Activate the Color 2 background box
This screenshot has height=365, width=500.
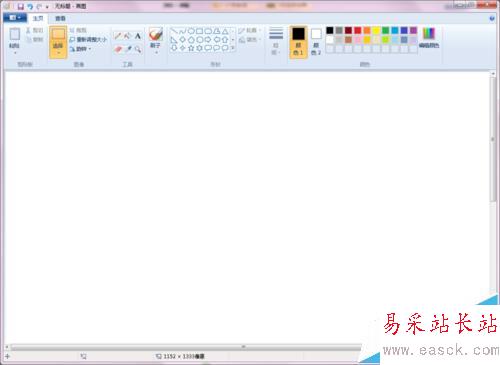pyautogui.click(x=316, y=42)
